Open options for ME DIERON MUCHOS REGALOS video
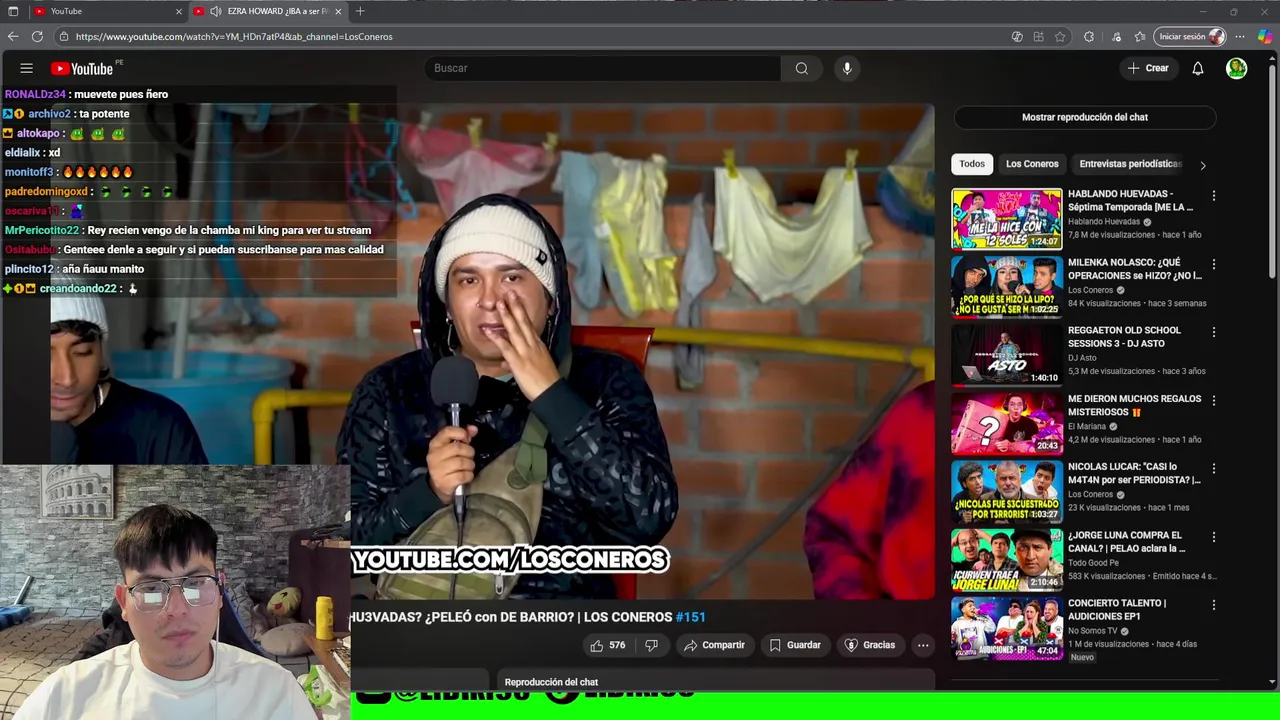 [x=1214, y=400]
